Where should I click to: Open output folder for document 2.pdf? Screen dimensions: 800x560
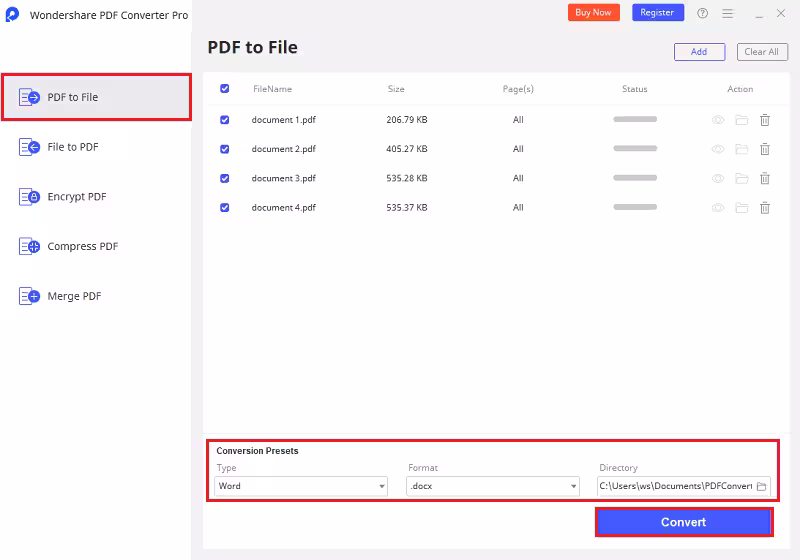click(x=741, y=149)
